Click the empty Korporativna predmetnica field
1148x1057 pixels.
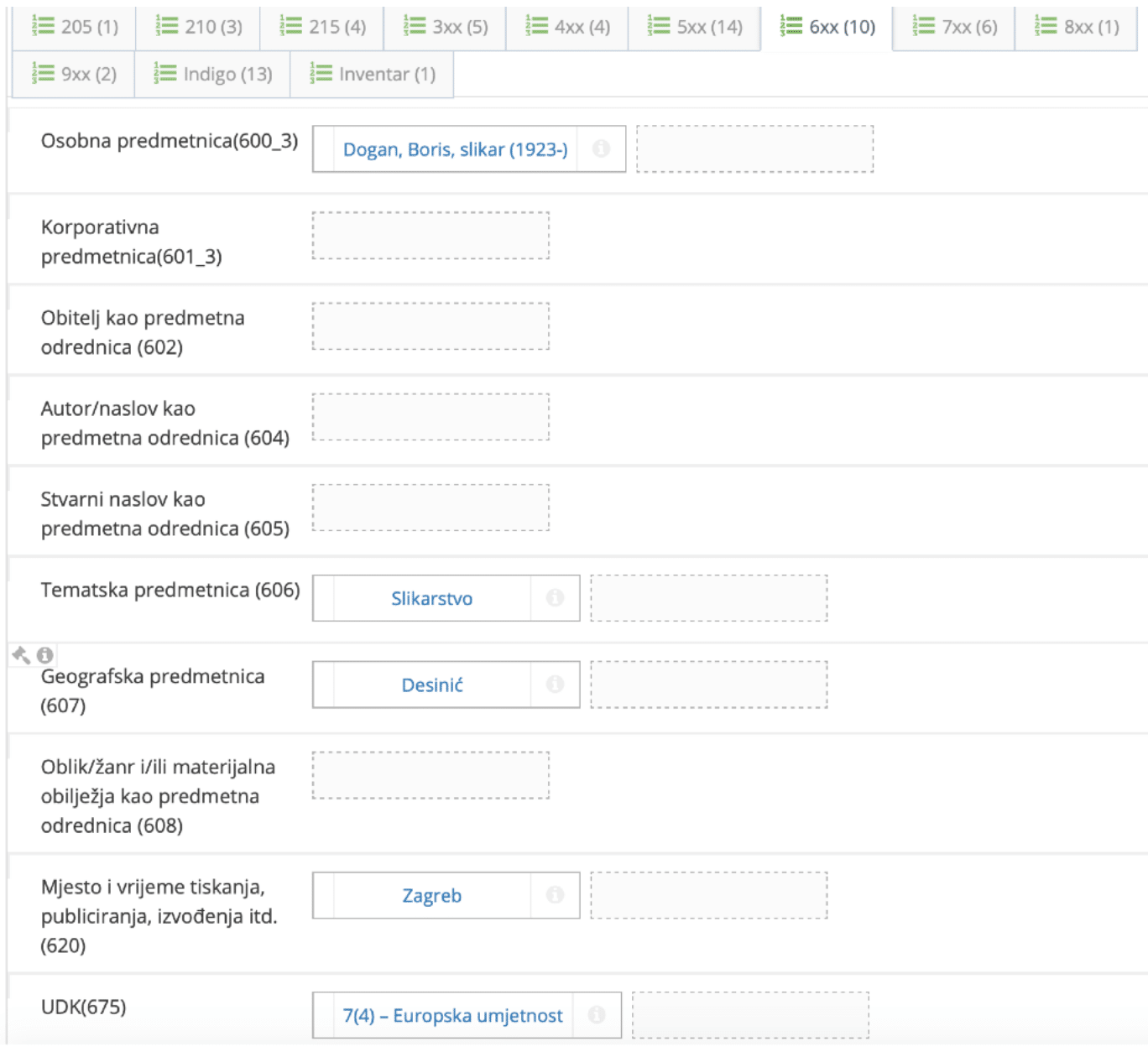click(430, 235)
